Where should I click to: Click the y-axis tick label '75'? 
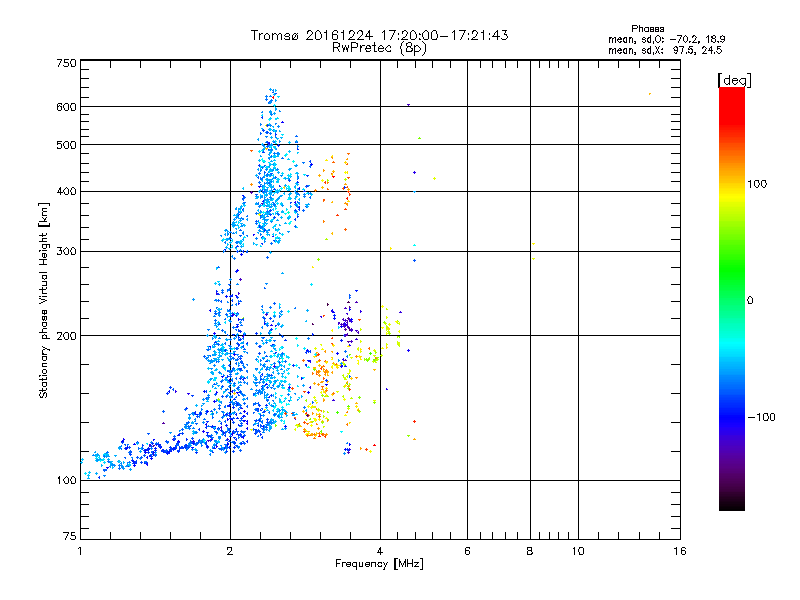pyautogui.click(x=70, y=536)
